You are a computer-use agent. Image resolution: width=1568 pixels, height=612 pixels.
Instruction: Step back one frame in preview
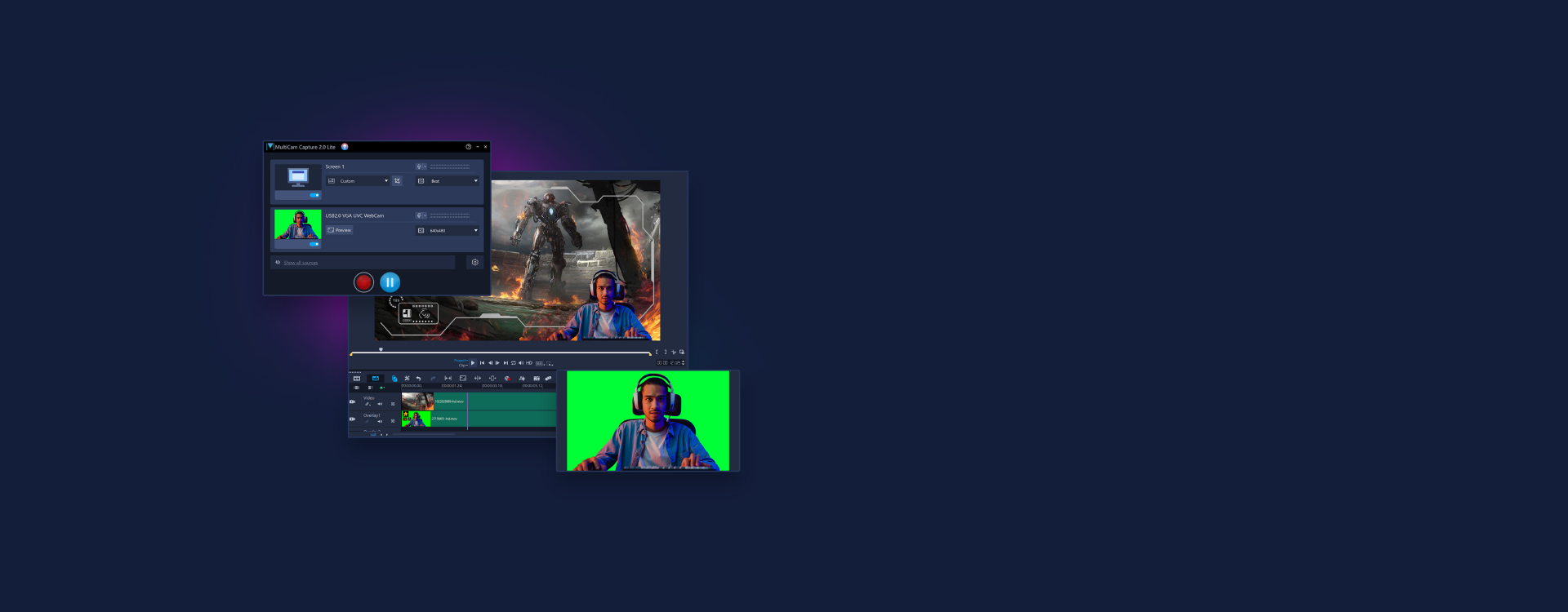(x=490, y=363)
